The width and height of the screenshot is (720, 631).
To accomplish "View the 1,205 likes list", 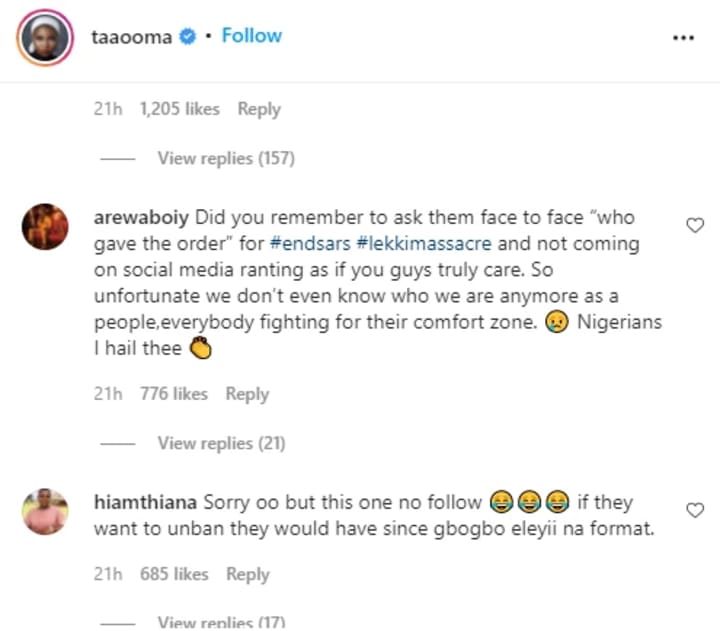I will tap(180, 109).
